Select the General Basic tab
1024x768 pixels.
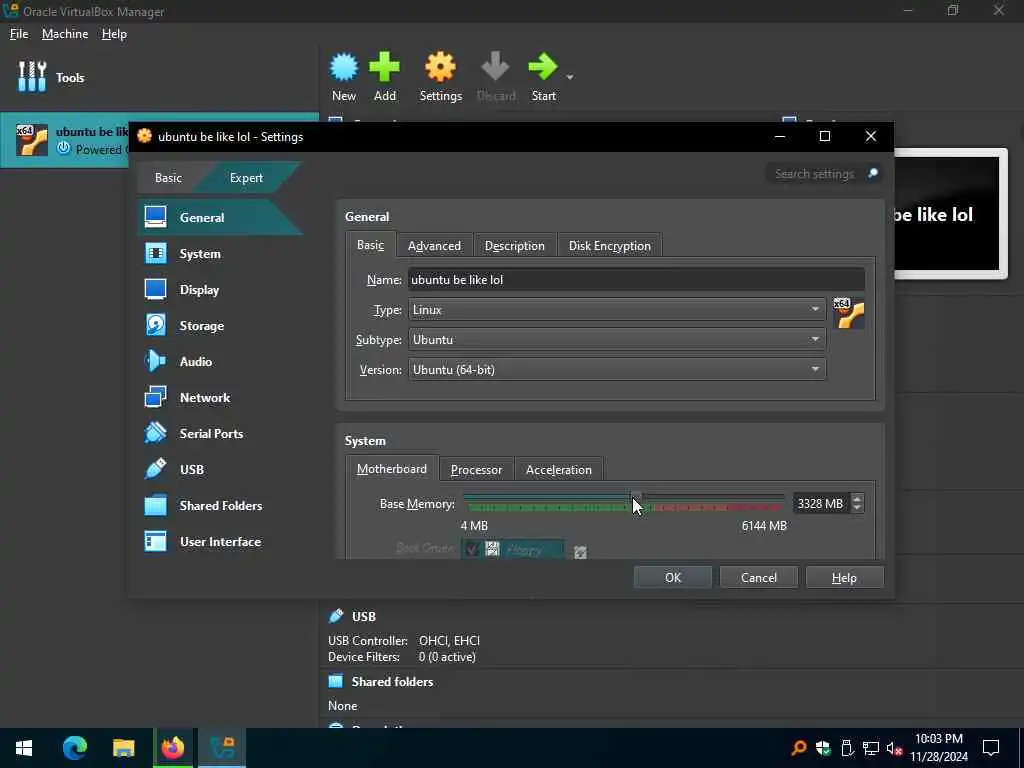(370, 245)
